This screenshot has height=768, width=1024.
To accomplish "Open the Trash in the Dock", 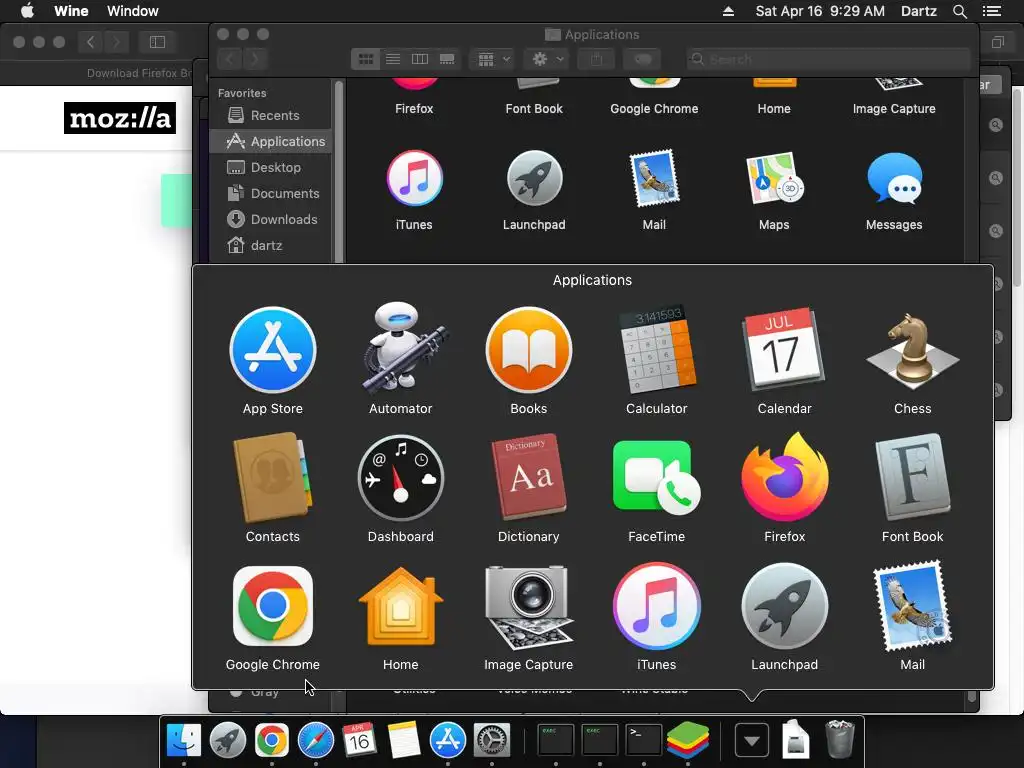I will coord(840,739).
